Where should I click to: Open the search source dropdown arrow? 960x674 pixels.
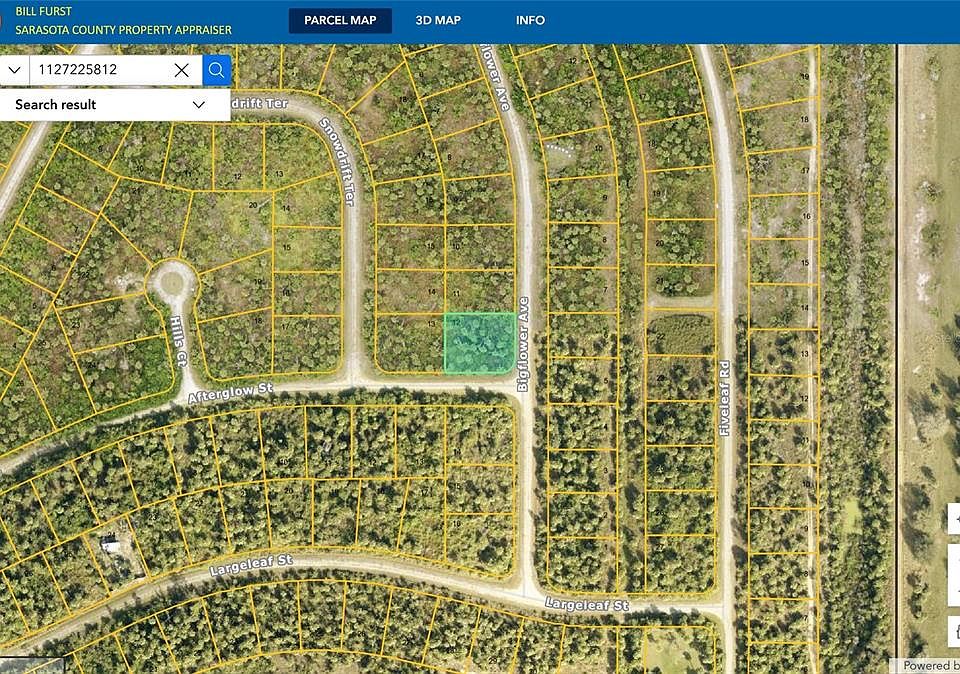click(x=14, y=70)
